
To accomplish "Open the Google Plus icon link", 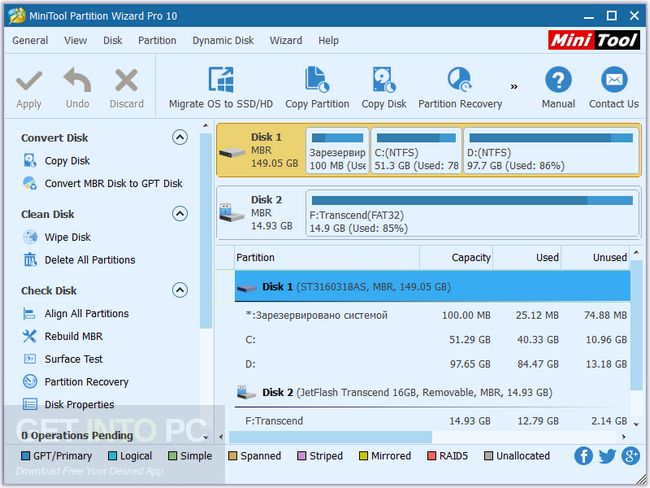I will (631, 456).
